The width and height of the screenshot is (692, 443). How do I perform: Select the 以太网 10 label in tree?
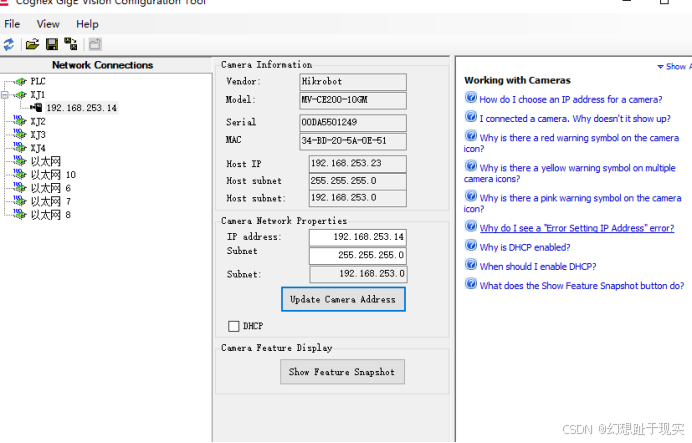coord(53,175)
